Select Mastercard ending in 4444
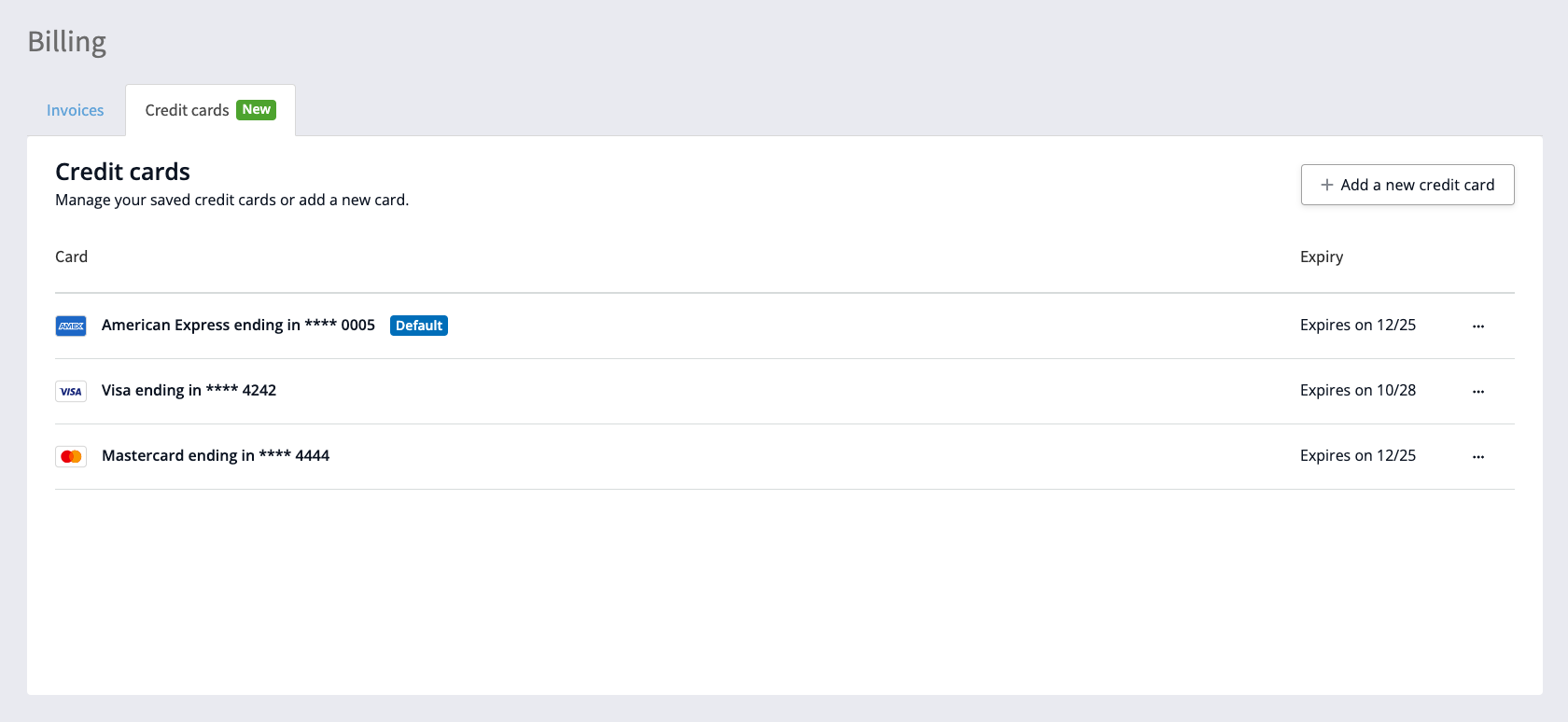Image resolution: width=1568 pixels, height=722 pixels. coord(216,455)
